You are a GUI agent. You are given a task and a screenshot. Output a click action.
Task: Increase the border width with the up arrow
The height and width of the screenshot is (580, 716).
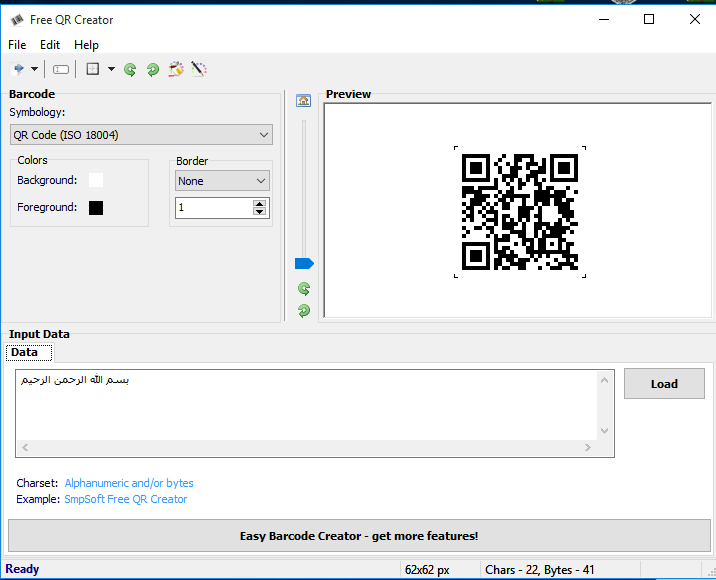[260, 204]
